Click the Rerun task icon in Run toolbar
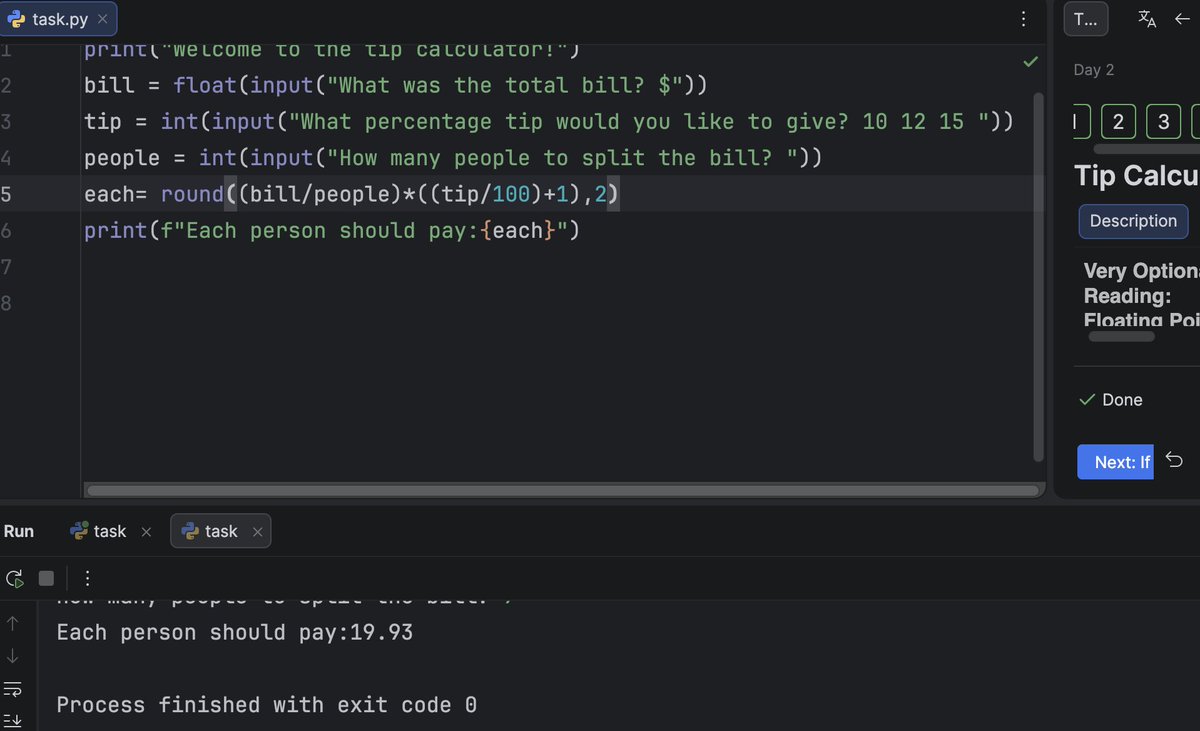This screenshot has height=731, width=1200. pyautogui.click(x=15, y=578)
